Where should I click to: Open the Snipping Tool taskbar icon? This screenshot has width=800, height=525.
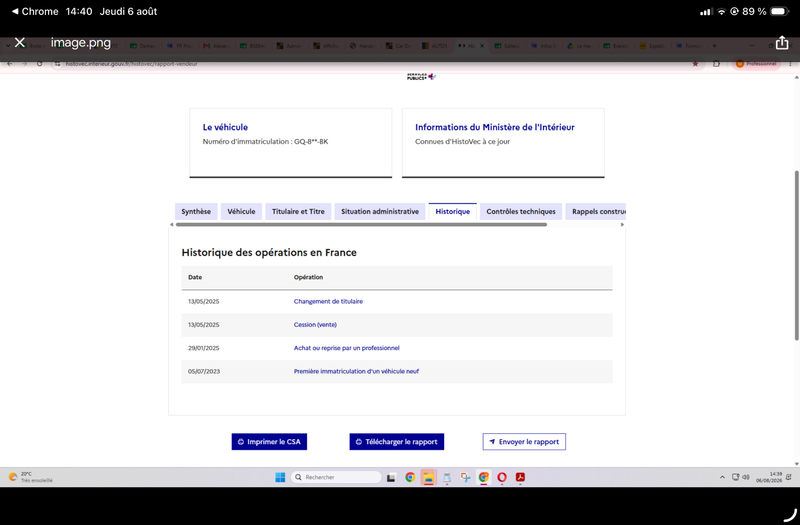(x=465, y=477)
